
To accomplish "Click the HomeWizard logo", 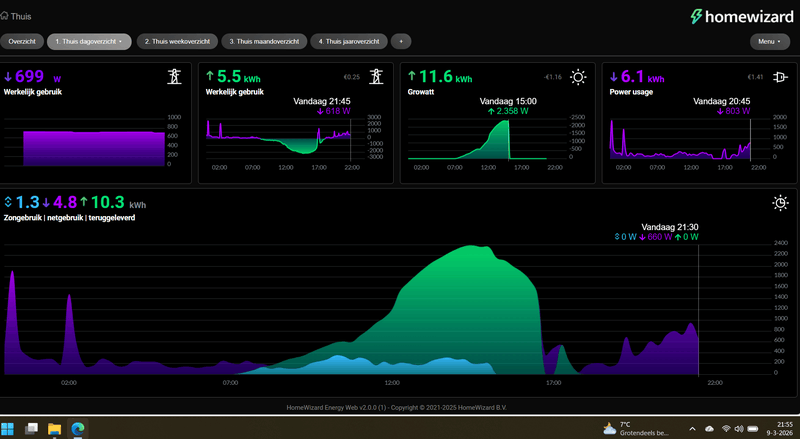I will [x=739, y=16].
